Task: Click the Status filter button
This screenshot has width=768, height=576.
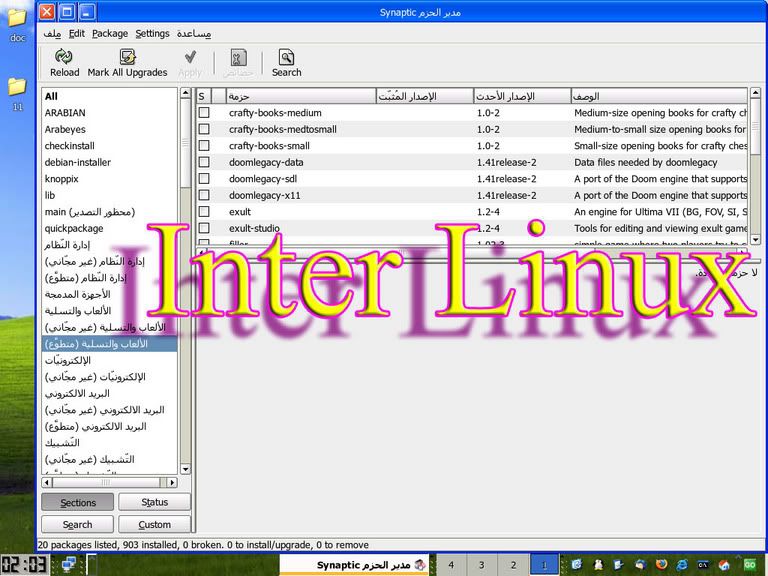Action: 154,503
